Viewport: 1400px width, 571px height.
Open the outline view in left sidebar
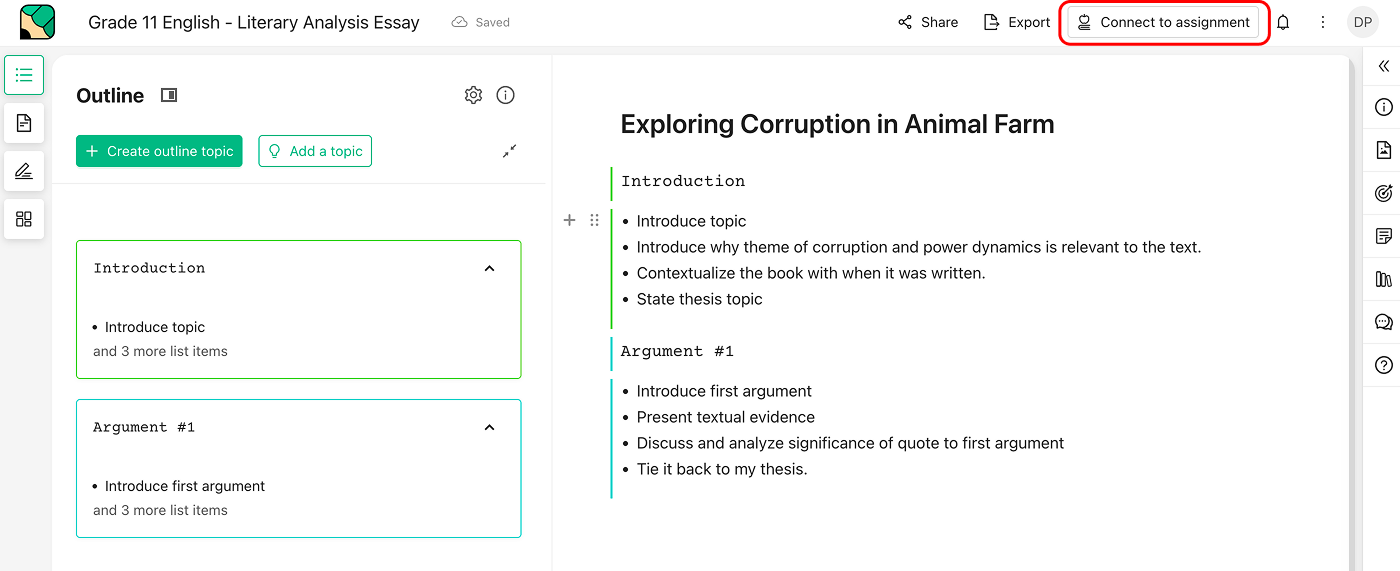click(24, 75)
